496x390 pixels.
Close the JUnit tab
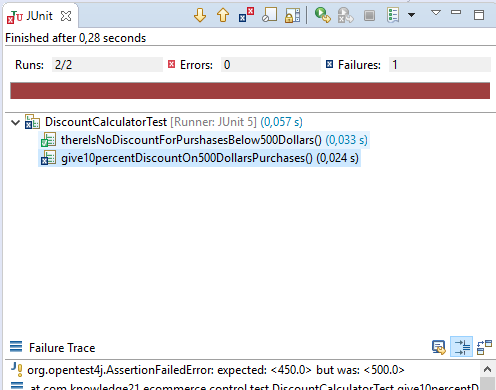click(x=66, y=16)
